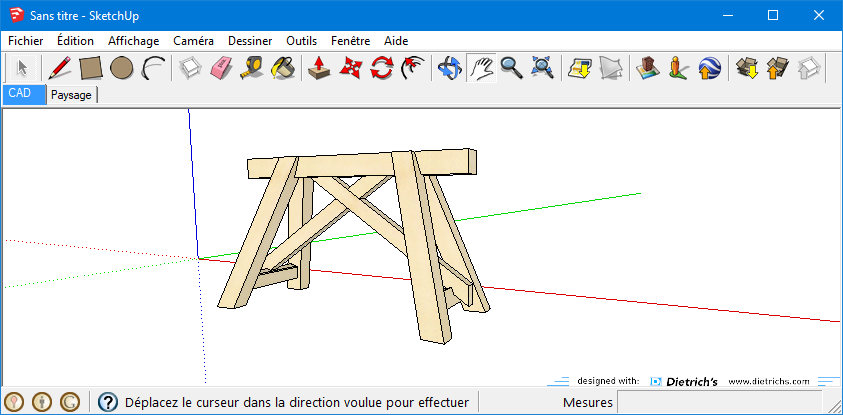Maximize the SketchUp window
The width and height of the screenshot is (843, 415).
773,15
